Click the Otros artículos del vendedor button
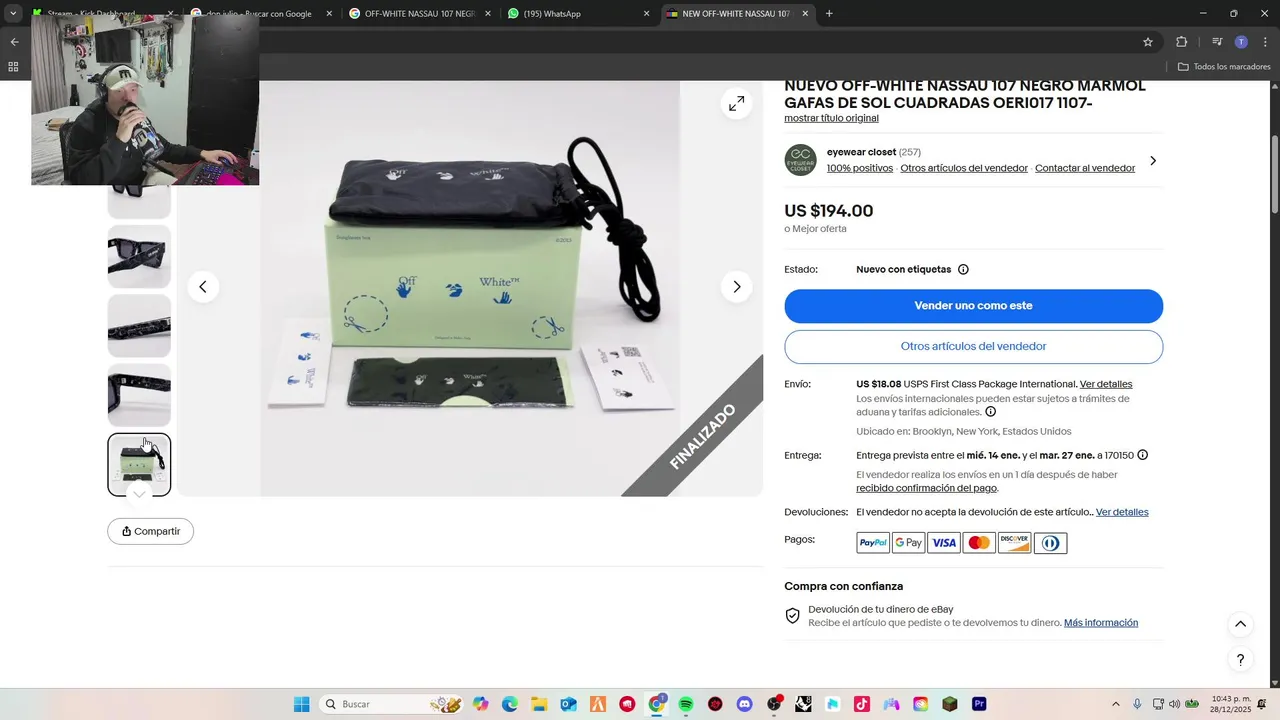 973,347
